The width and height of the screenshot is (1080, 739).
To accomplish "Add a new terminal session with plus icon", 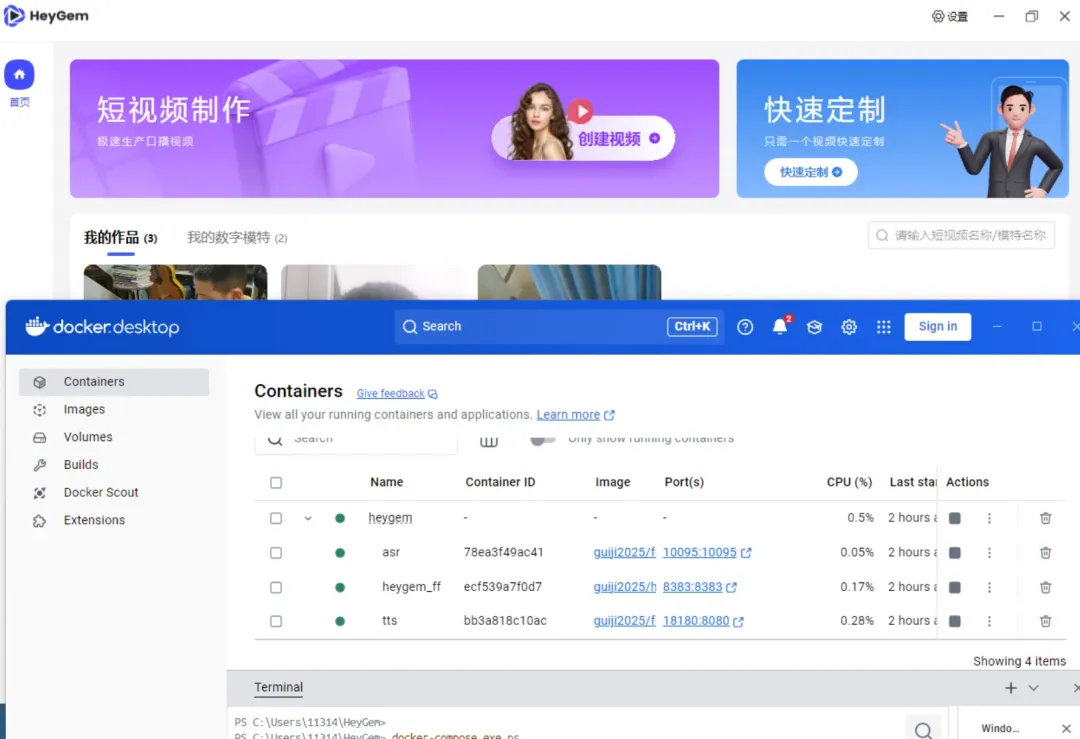I will tap(1010, 688).
